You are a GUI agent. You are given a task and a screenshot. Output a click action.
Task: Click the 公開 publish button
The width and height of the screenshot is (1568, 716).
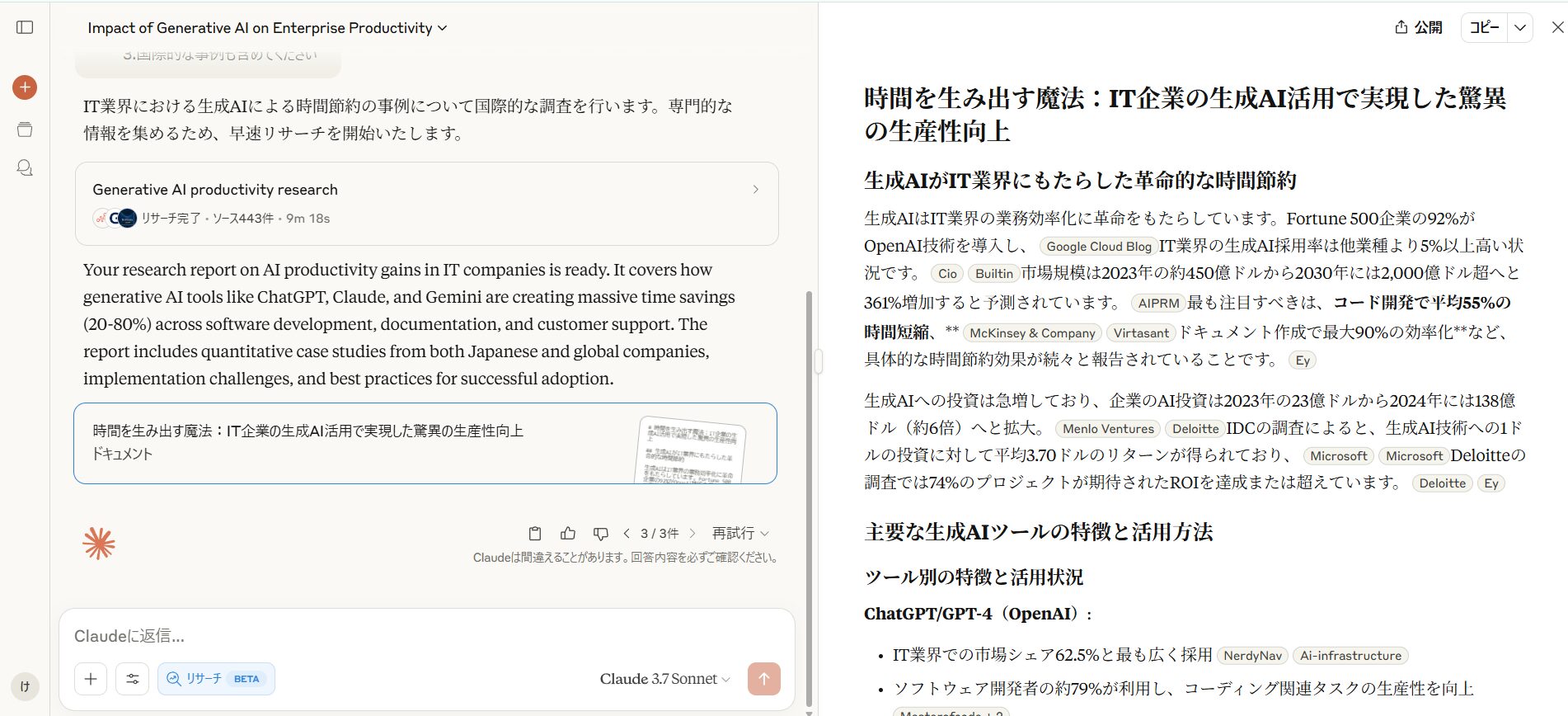click(1419, 27)
